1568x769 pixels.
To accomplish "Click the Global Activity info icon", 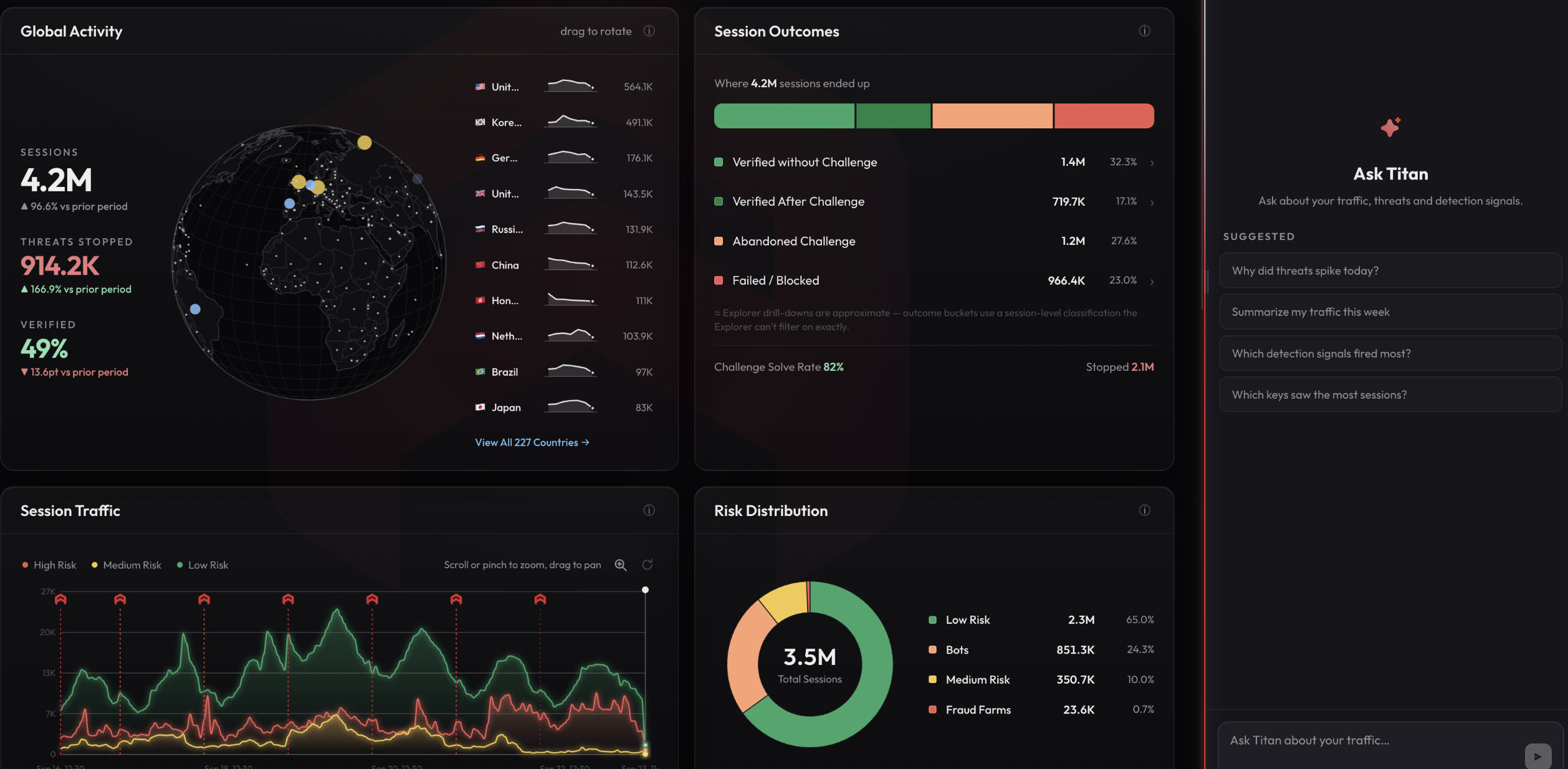I will 649,31.
